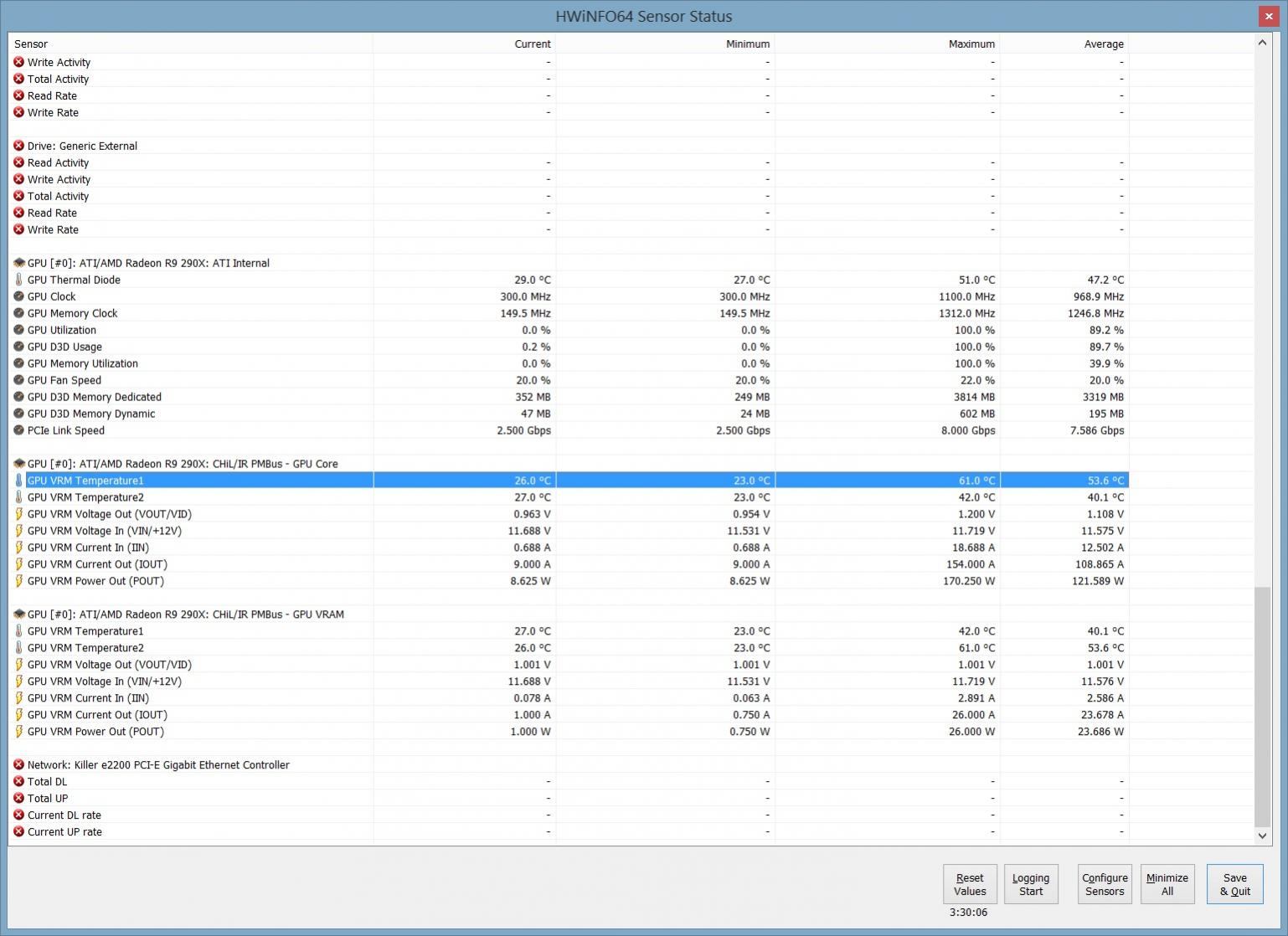Select the '18.688 A' maximum value
1288x936 pixels.
(974, 548)
